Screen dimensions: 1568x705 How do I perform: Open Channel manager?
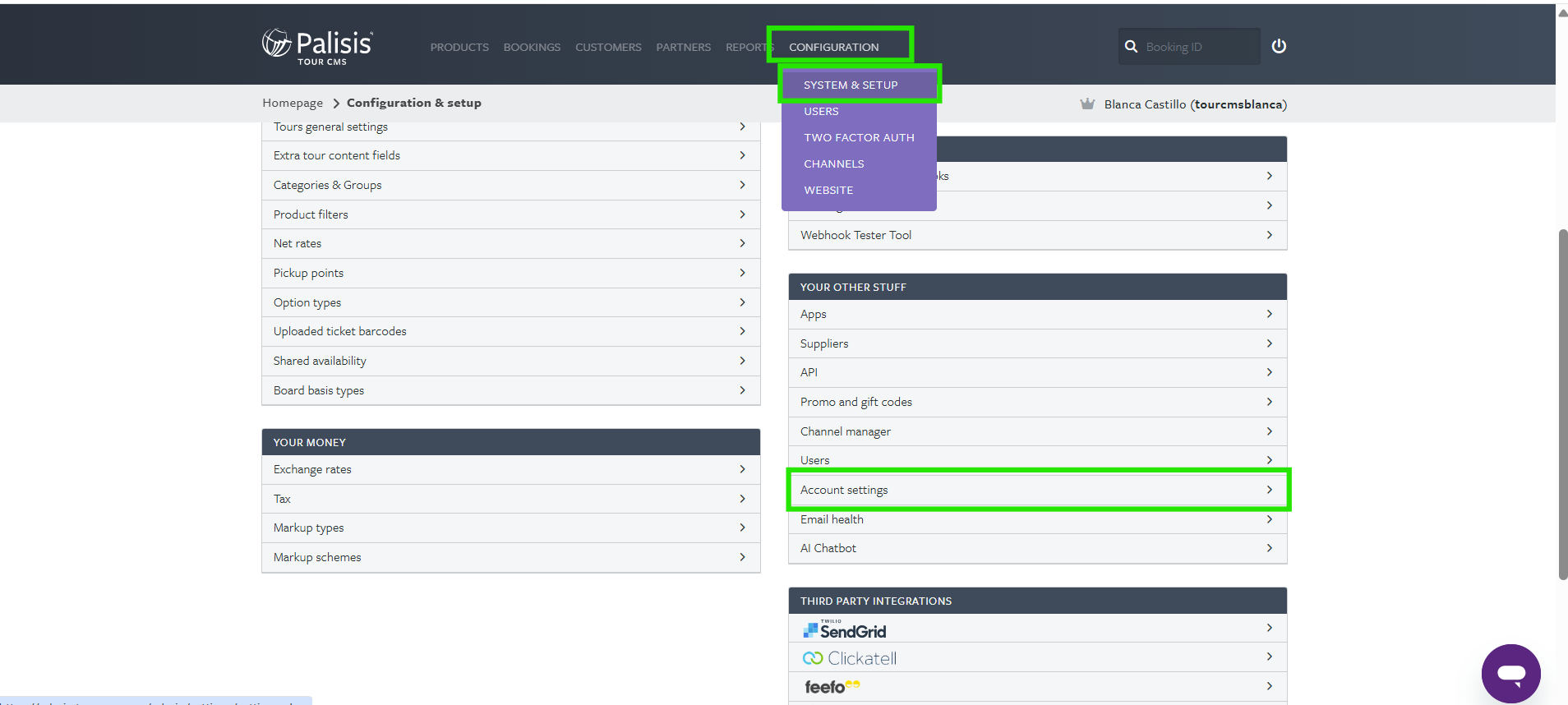[x=1037, y=431]
